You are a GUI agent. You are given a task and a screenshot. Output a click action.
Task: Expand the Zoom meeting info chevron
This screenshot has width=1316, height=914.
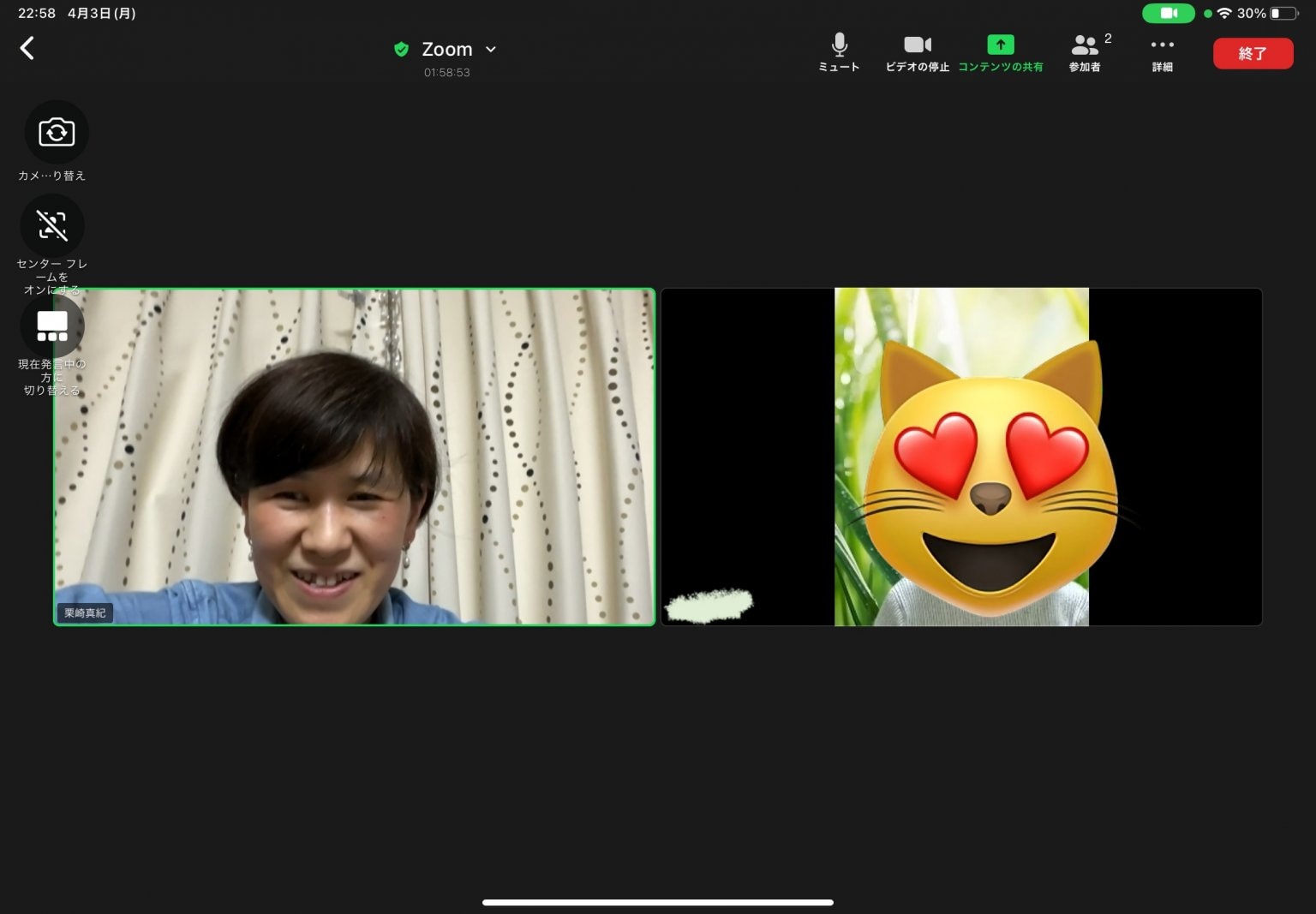point(491,50)
